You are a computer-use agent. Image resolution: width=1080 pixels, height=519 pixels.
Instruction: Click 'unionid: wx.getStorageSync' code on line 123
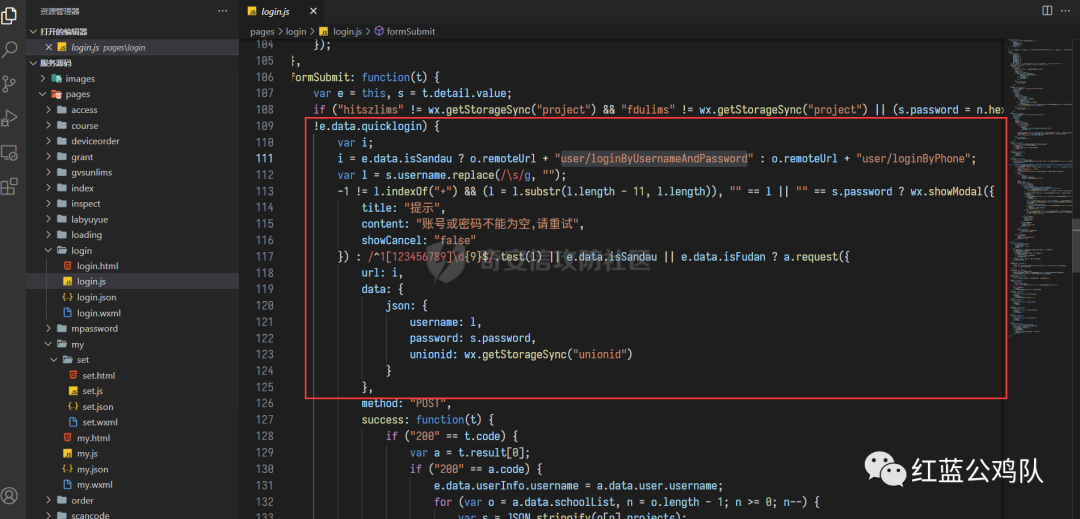click(521, 354)
